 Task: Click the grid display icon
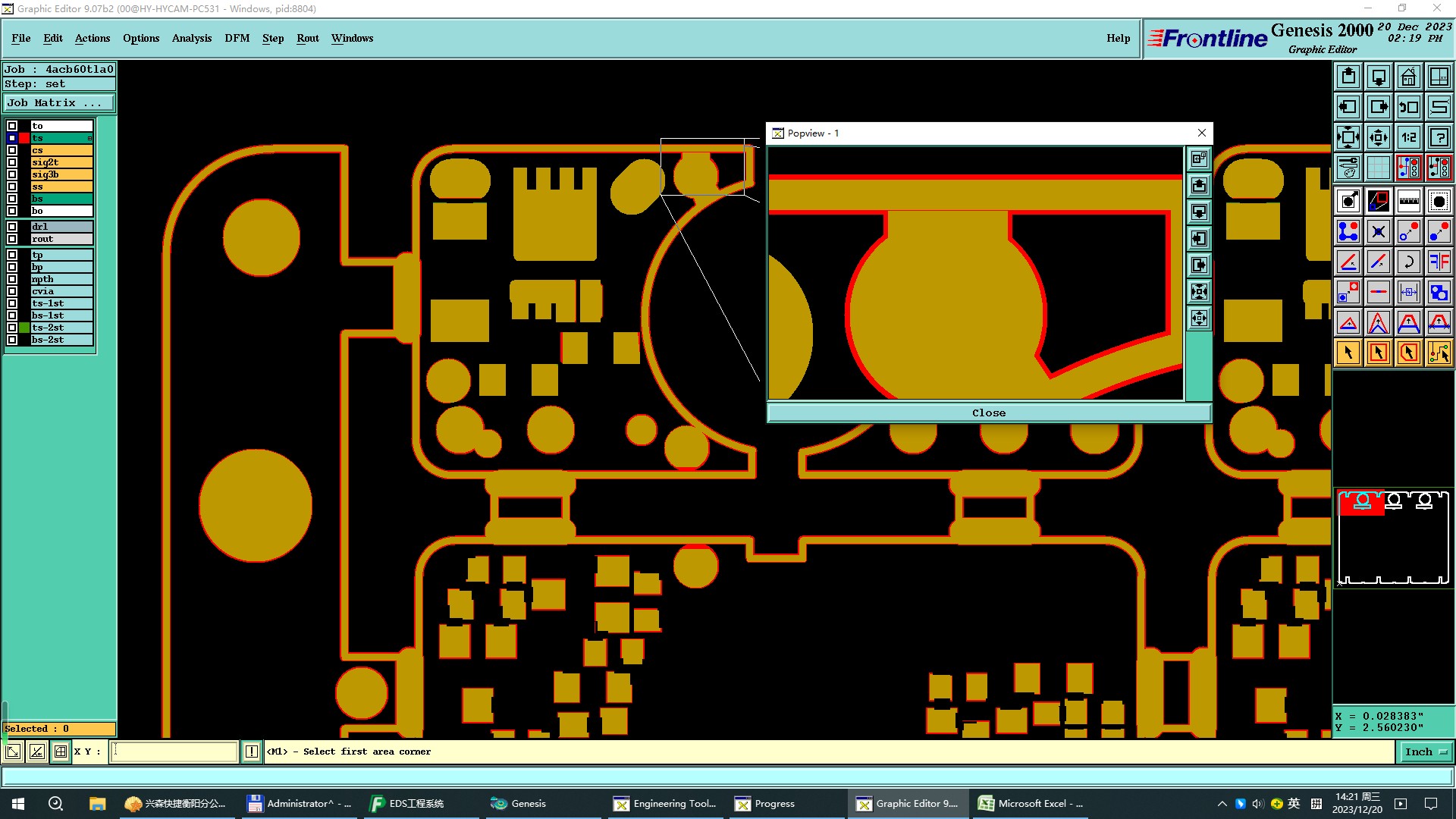(x=1378, y=168)
